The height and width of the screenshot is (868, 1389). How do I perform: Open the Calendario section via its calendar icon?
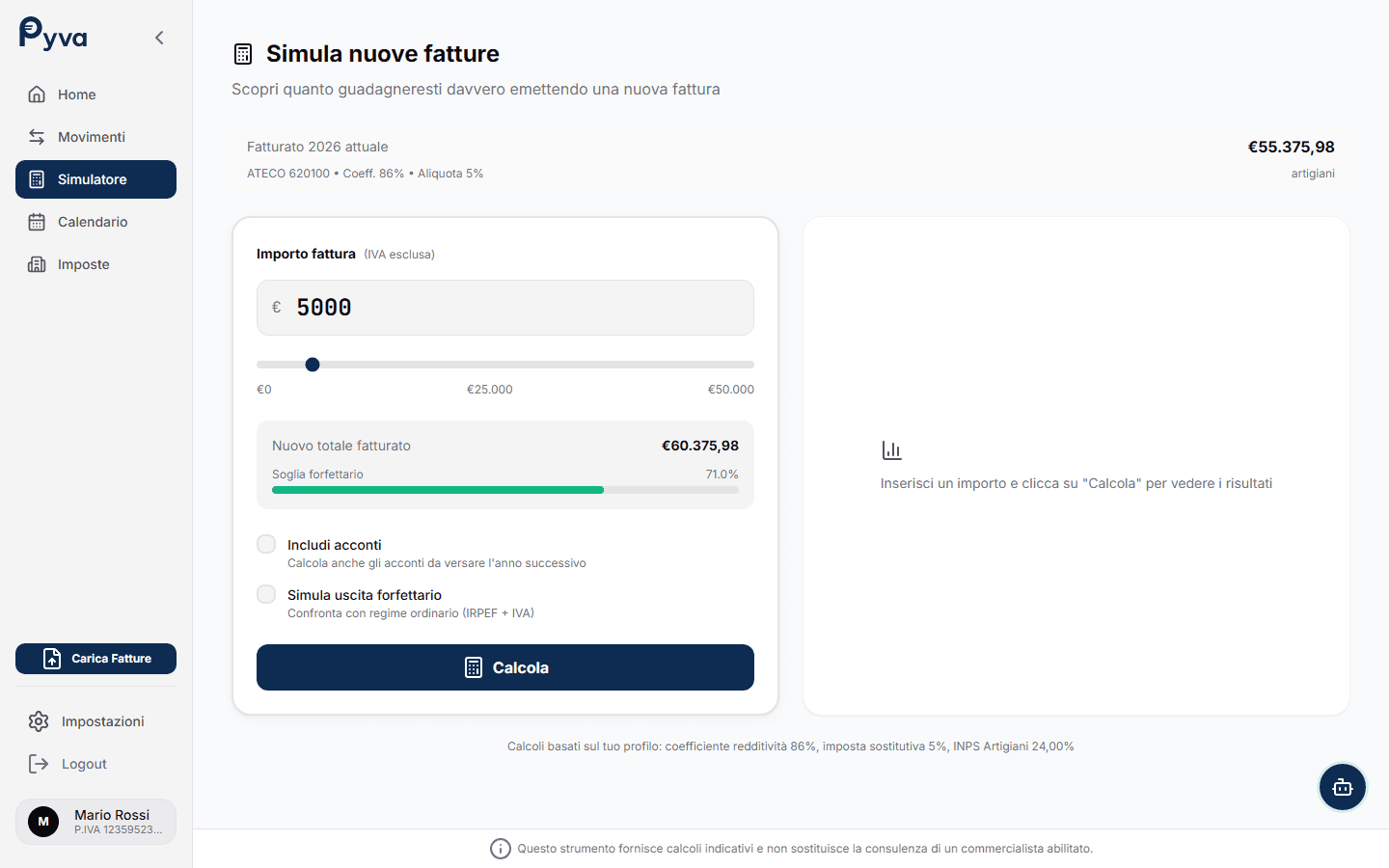coord(36,221)
